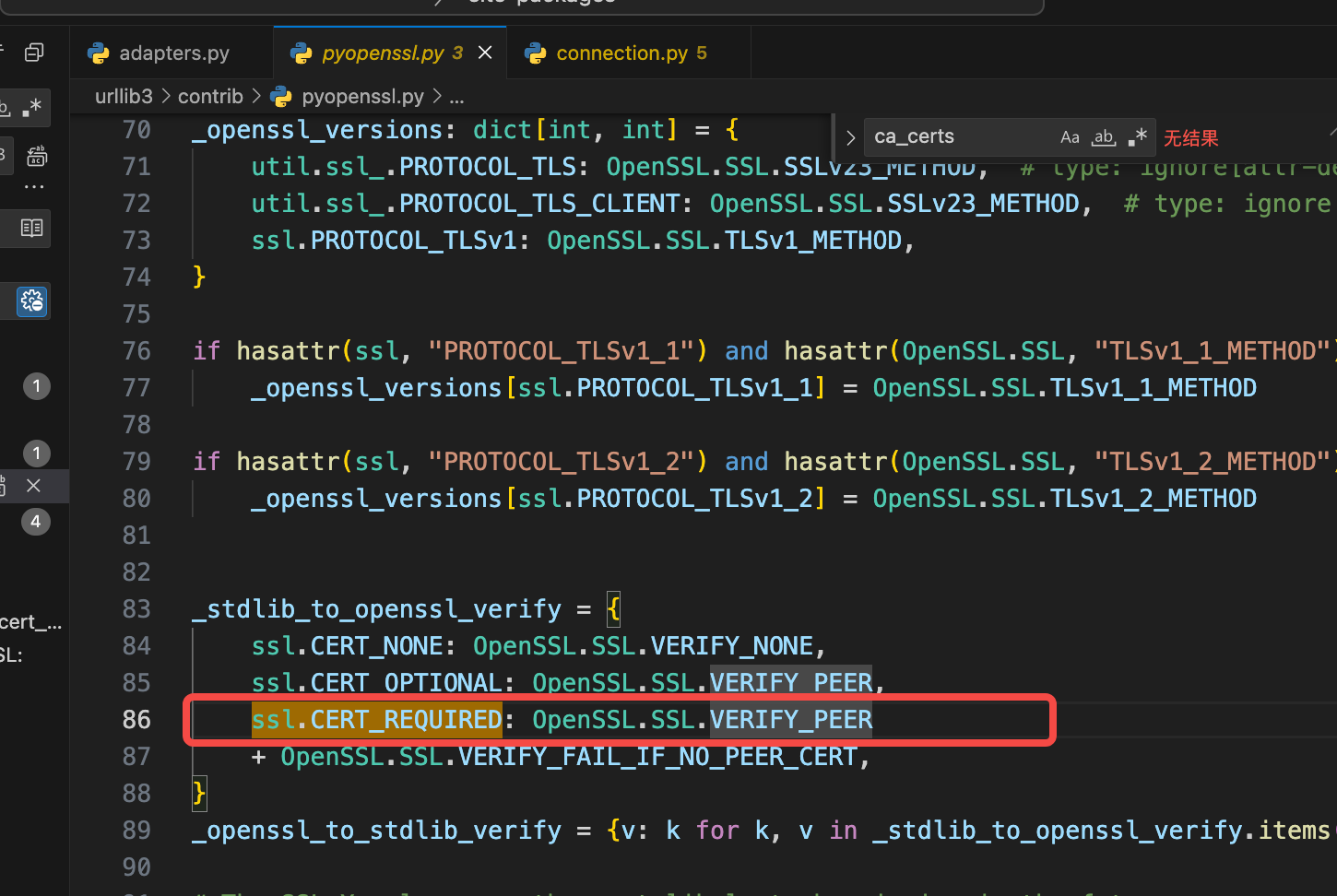
Task: Click line number 89 in the gutter
Action: pos(136,830)
